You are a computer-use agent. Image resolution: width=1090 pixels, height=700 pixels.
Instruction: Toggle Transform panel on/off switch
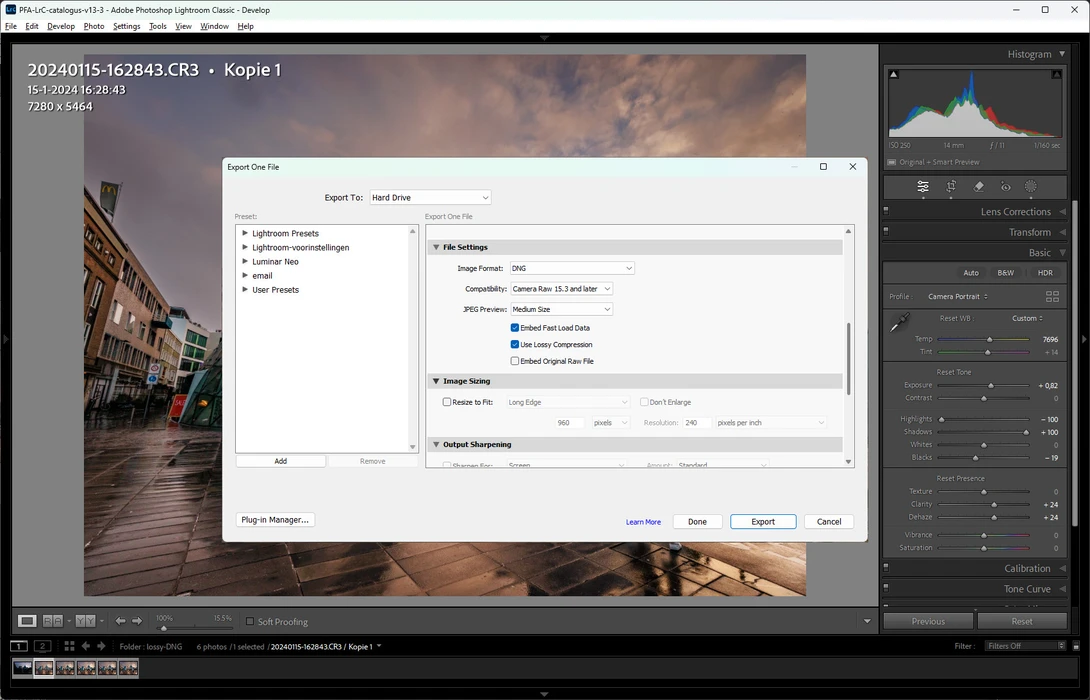tap(886, 231)
